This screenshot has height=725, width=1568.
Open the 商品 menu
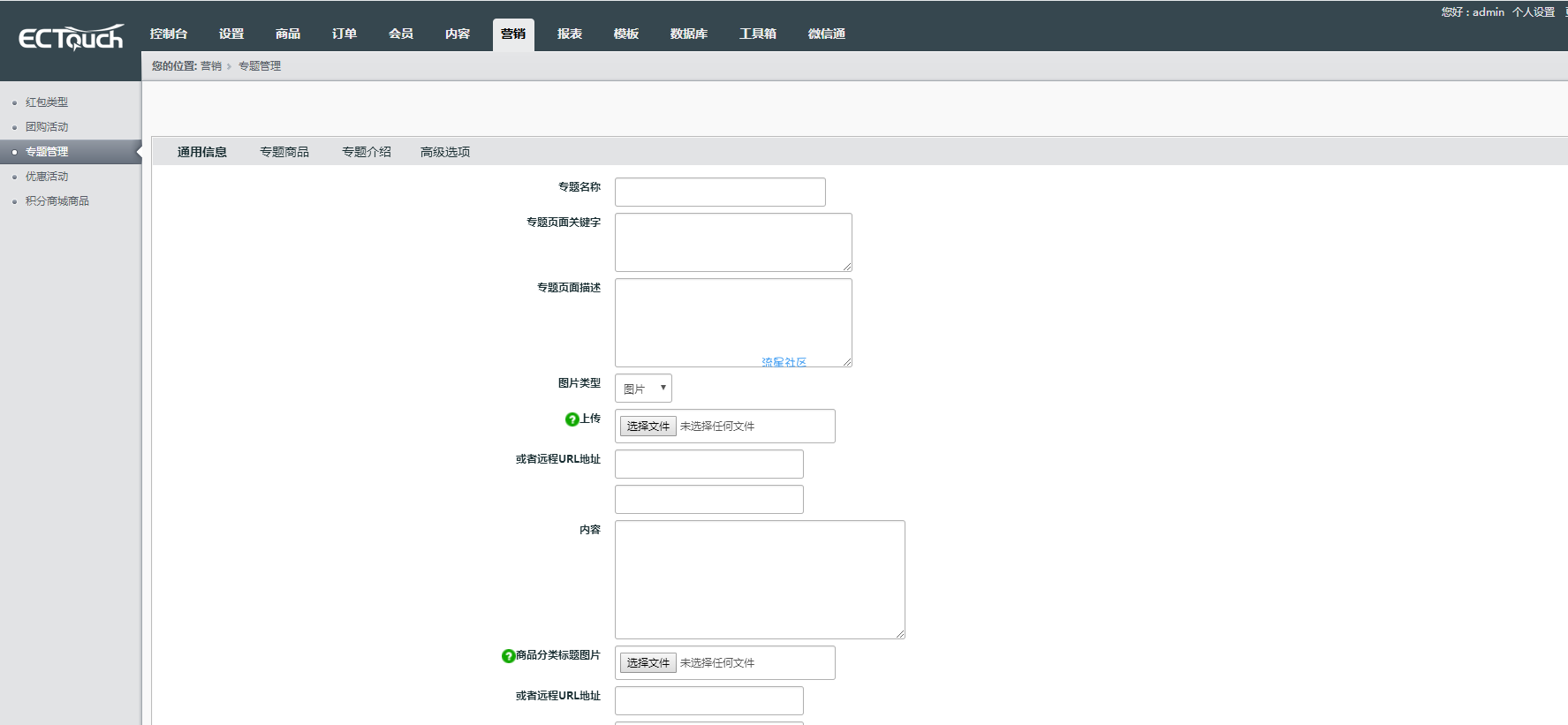pos(288,34)
